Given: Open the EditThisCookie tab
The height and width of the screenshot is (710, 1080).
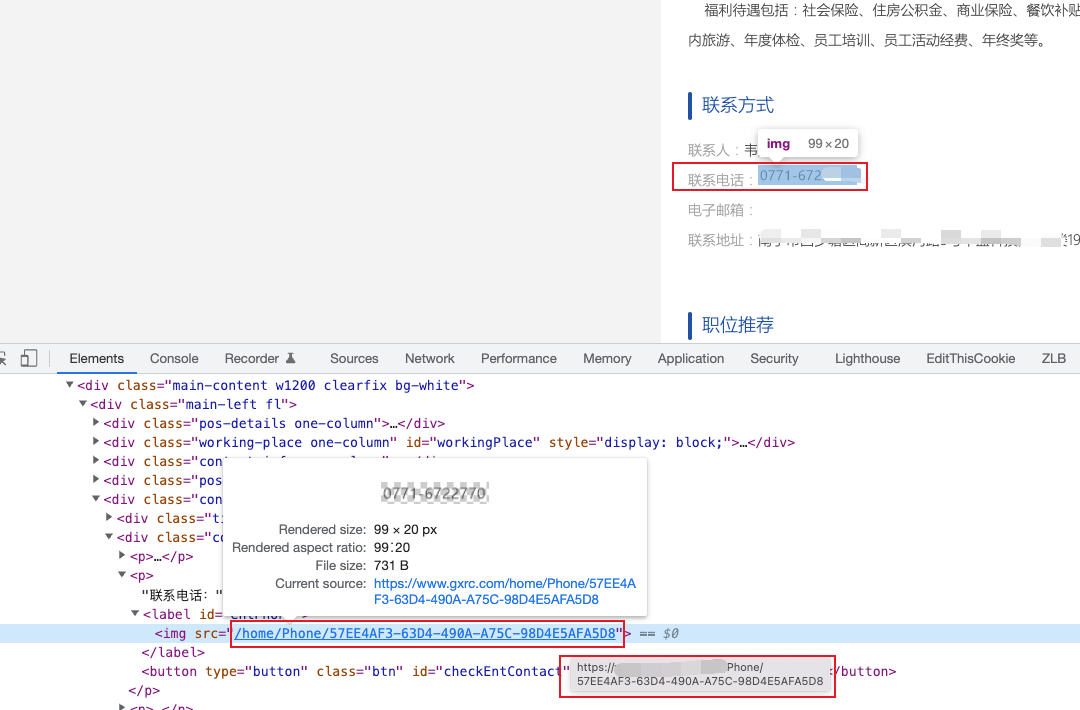Looking at the screenshot, I should tap(970, 359).
